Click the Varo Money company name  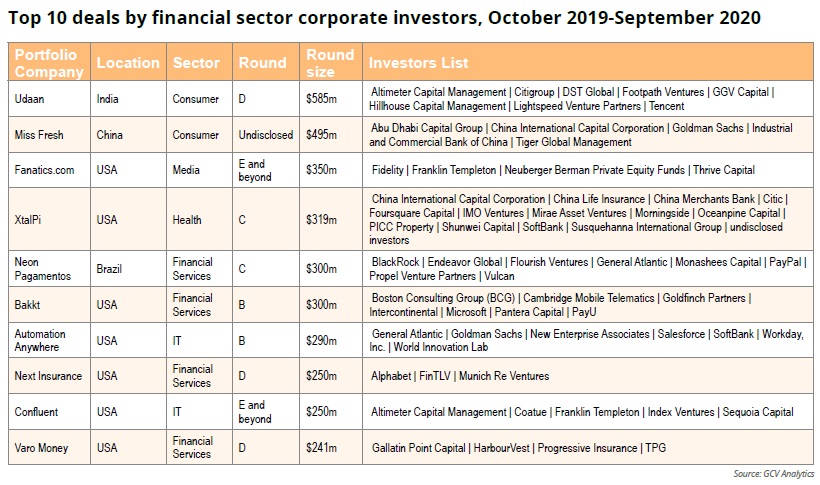tap(42, 447)
